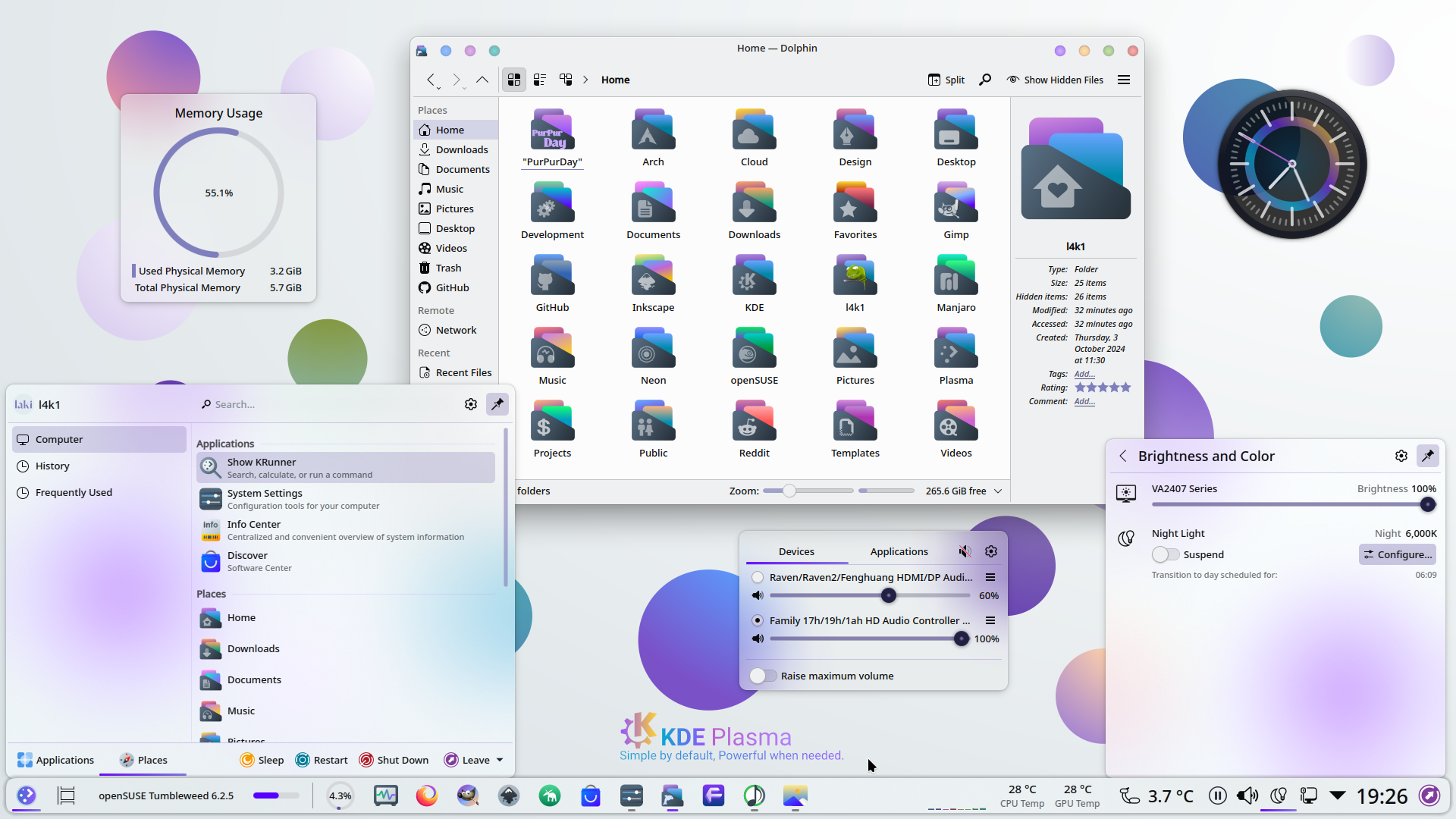Select the Applications tab in the launcher
1456x819 pixels.
(x=56, y=760)
